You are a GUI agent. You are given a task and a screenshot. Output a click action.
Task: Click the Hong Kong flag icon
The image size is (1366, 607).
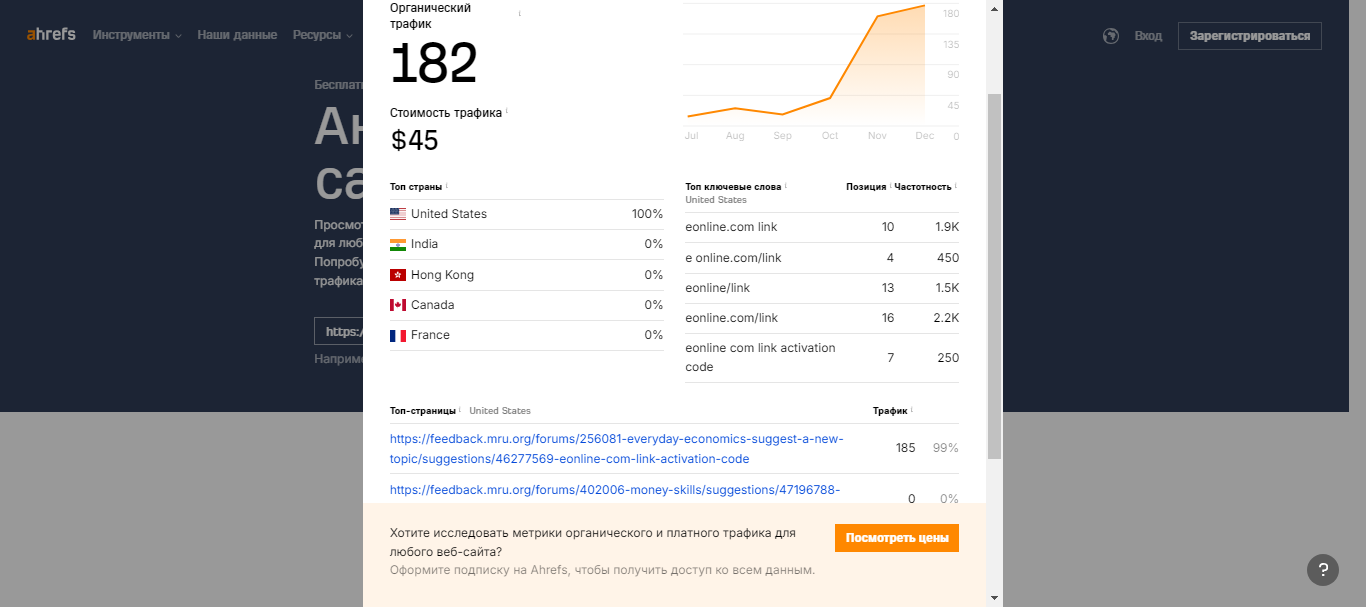coord(398,275)
